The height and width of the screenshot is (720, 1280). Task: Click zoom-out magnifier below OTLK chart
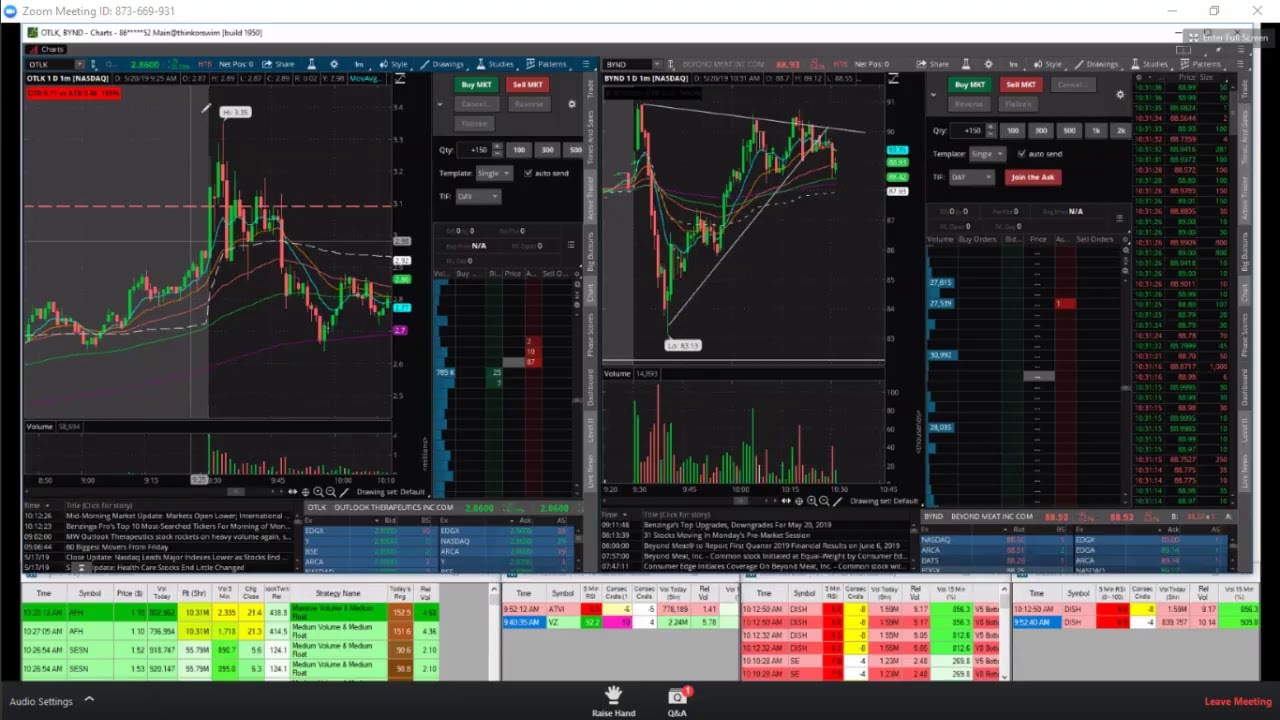point(331,492)
